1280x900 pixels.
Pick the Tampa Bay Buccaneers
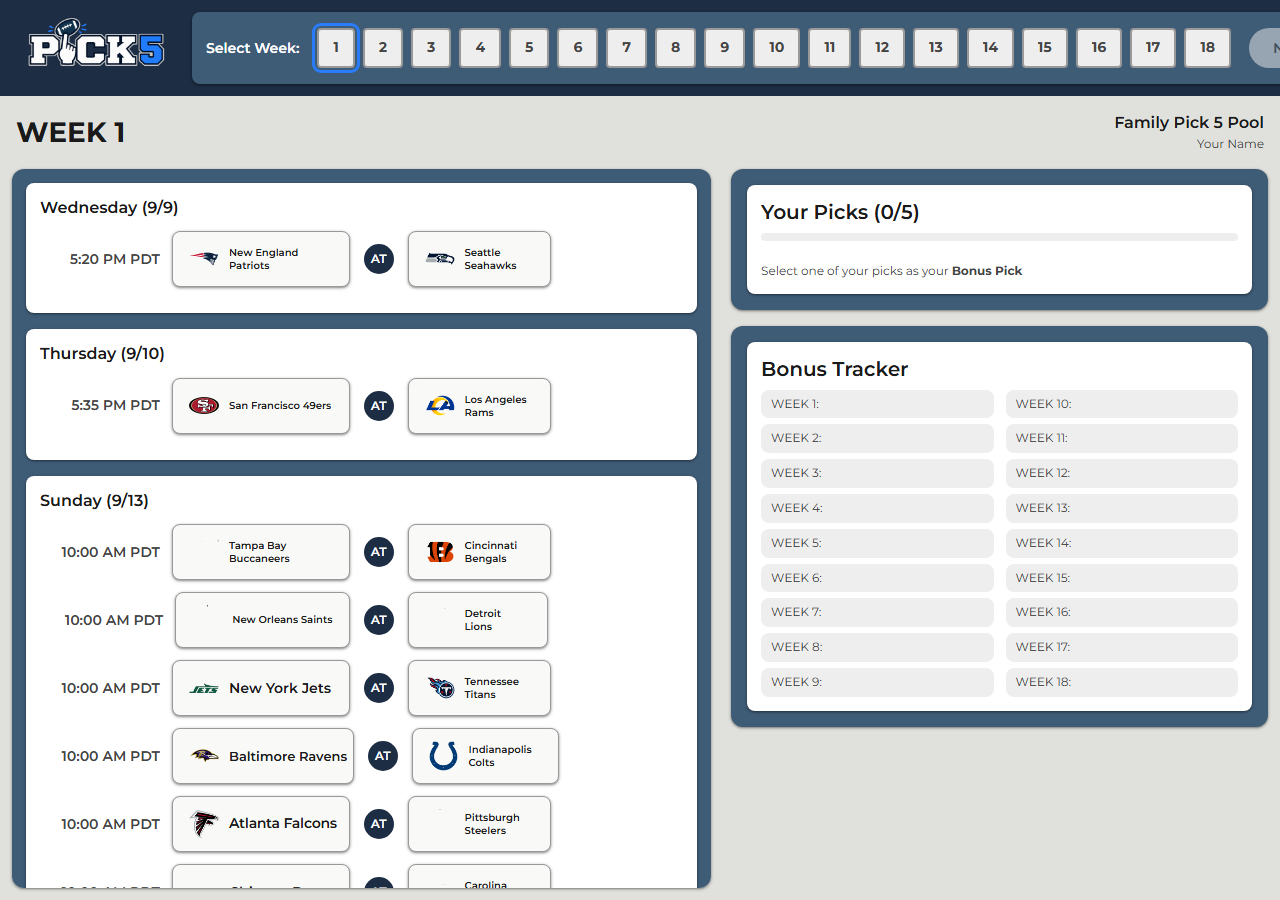click(x=261, y=552)
